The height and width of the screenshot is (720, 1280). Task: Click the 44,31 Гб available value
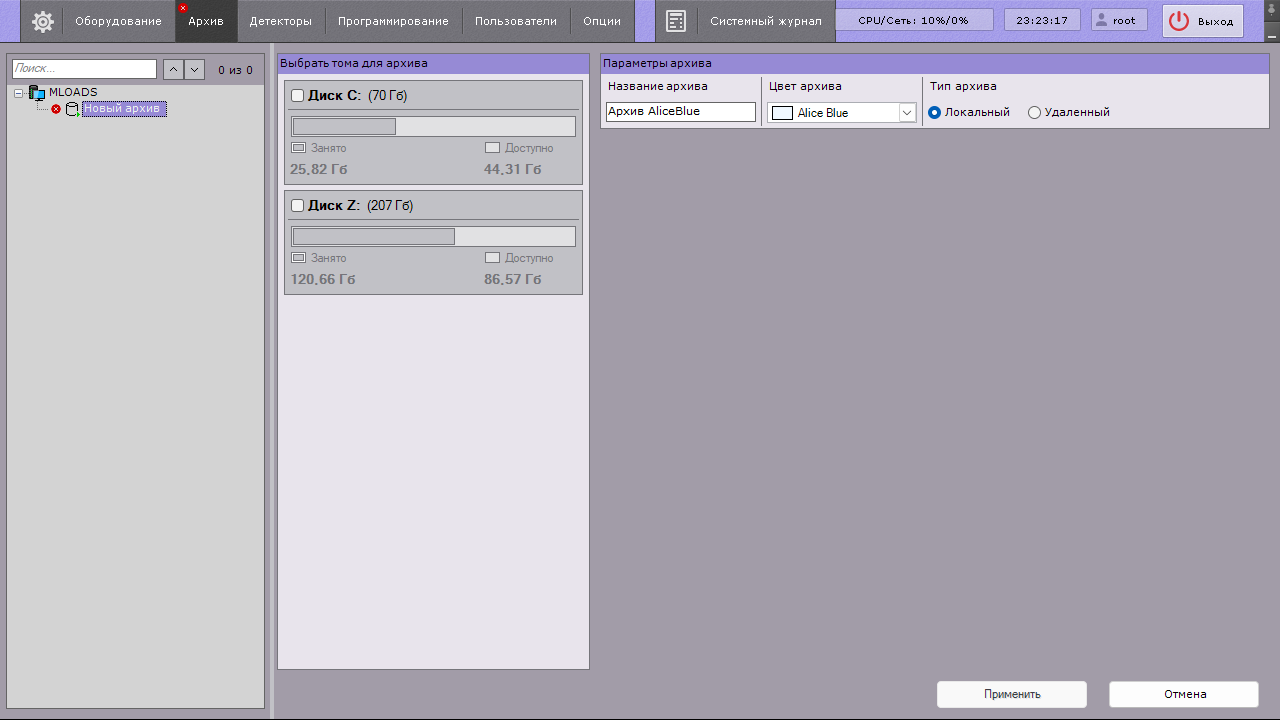click(x=513, y=169)
